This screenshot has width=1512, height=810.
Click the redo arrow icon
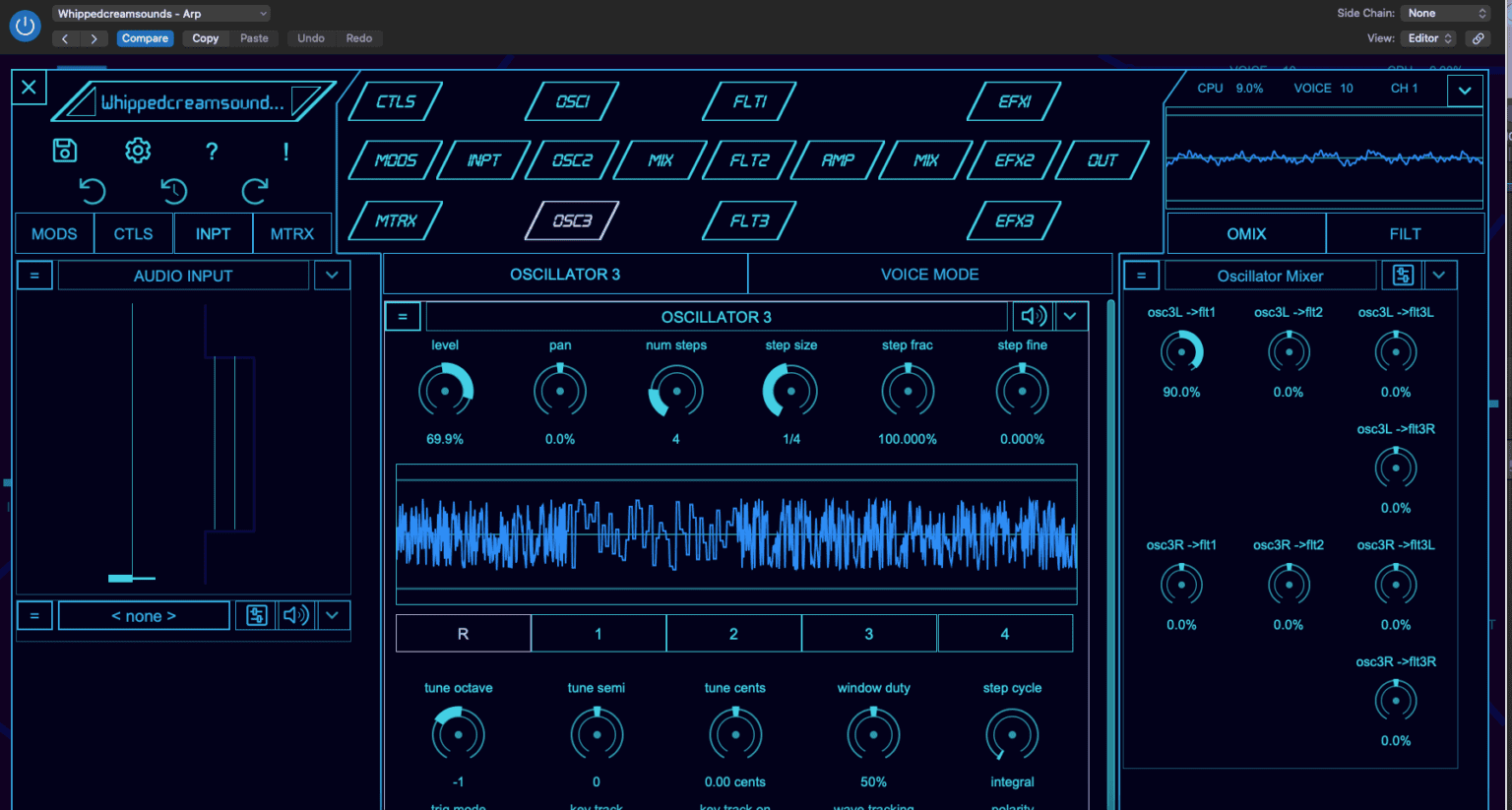coord(254,191)
